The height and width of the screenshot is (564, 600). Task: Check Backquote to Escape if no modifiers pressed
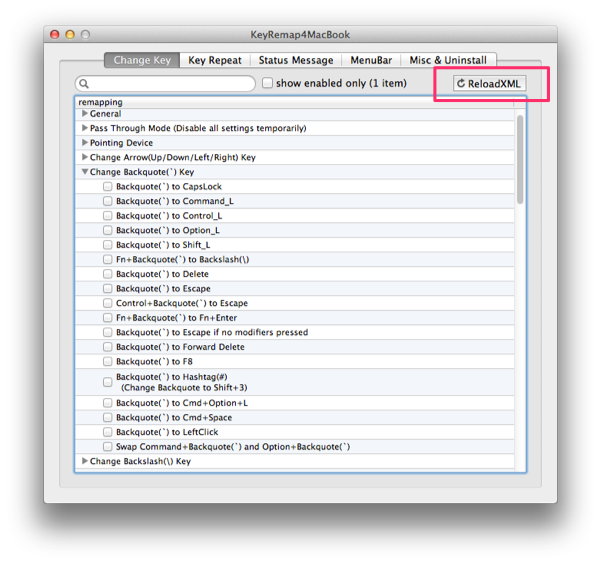[108, 332]
